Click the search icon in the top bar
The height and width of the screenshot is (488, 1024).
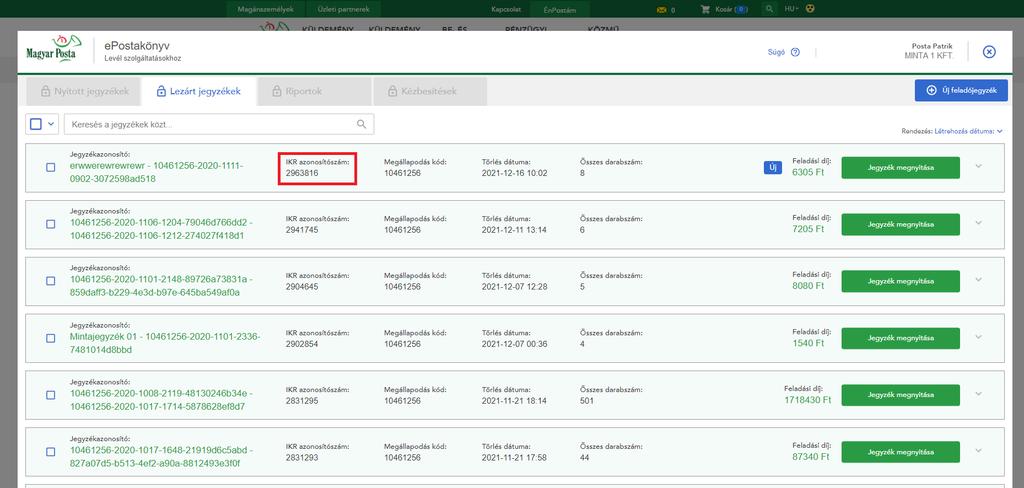[x=770, y=9]
